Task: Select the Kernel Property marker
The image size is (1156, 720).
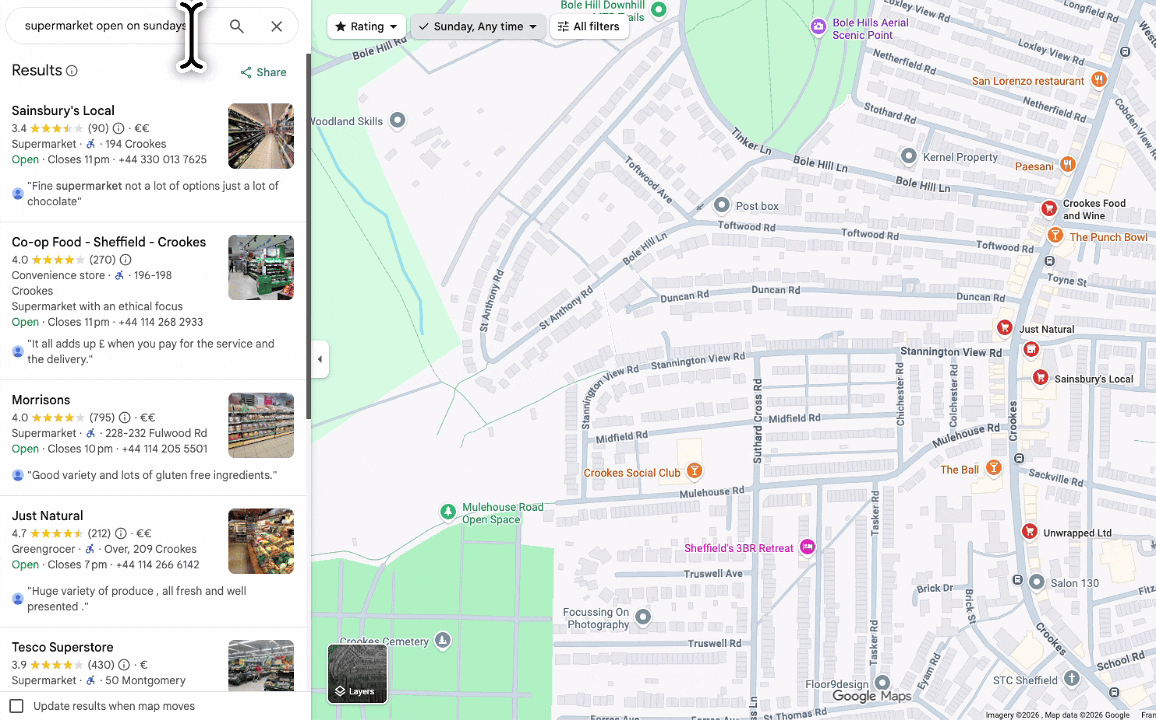Action: click(909, 156)
